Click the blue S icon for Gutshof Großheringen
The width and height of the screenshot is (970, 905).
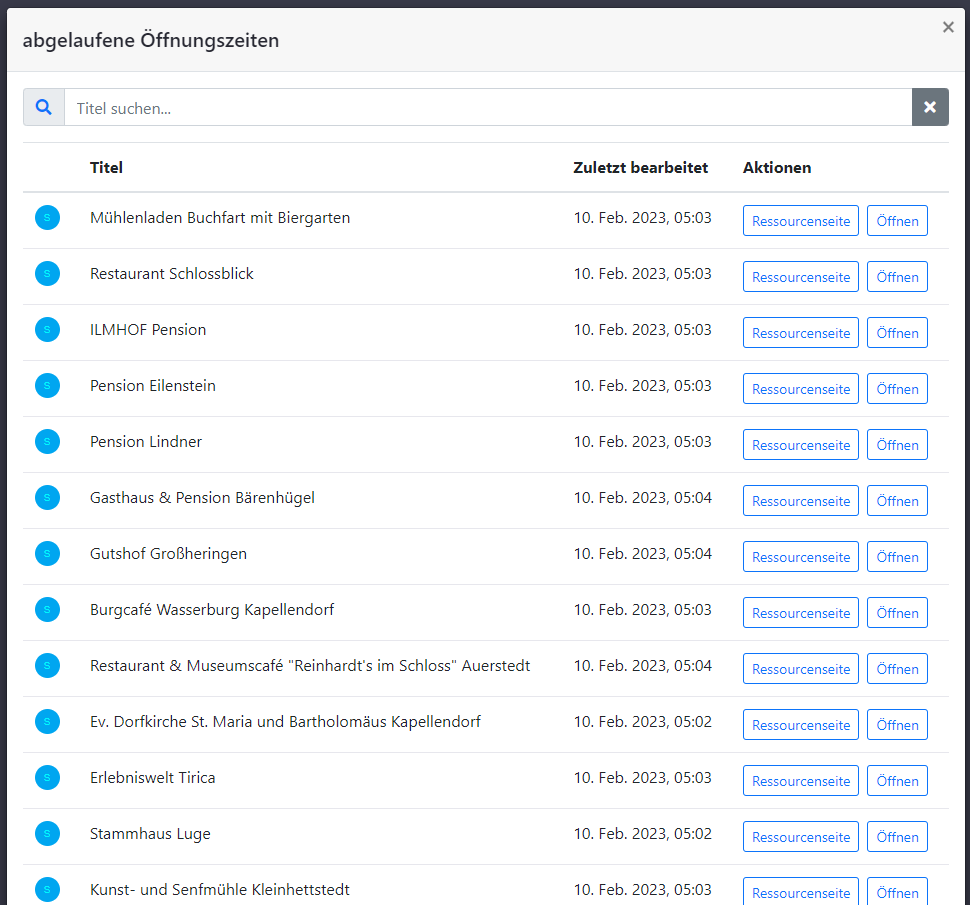coord(47,554)
